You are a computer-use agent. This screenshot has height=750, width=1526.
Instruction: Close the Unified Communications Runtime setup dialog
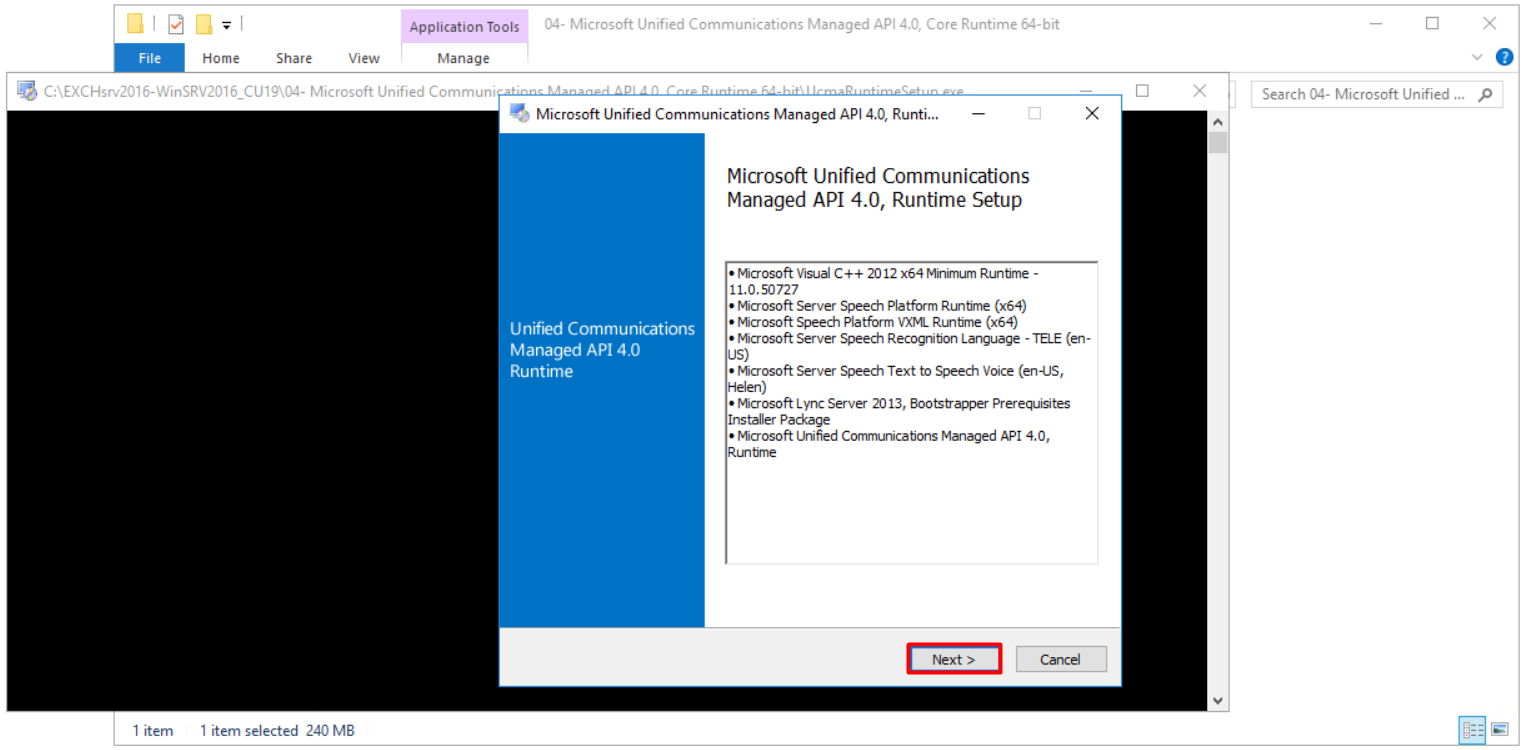(x=1092, y=114)
